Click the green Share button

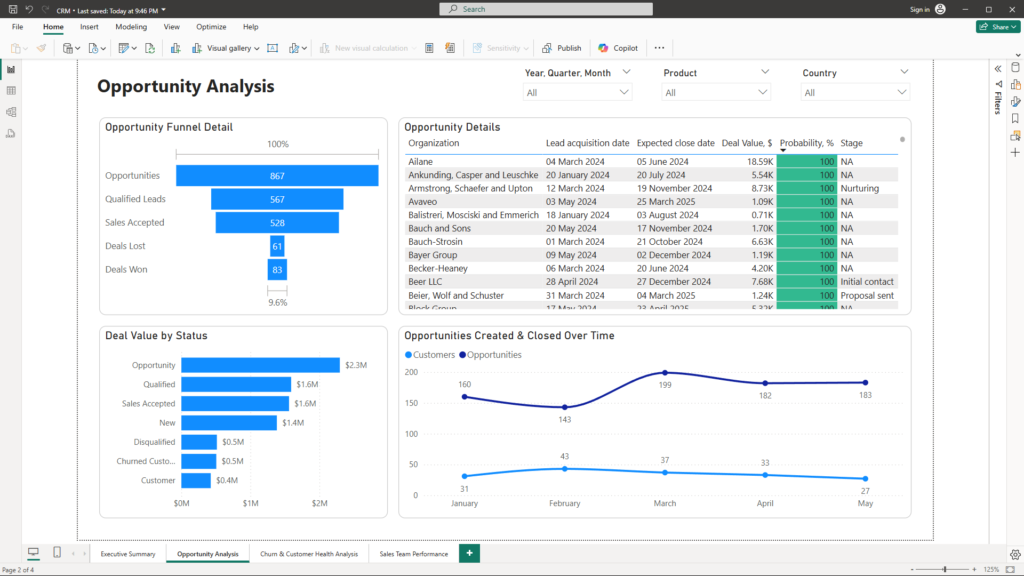[997, 27]
